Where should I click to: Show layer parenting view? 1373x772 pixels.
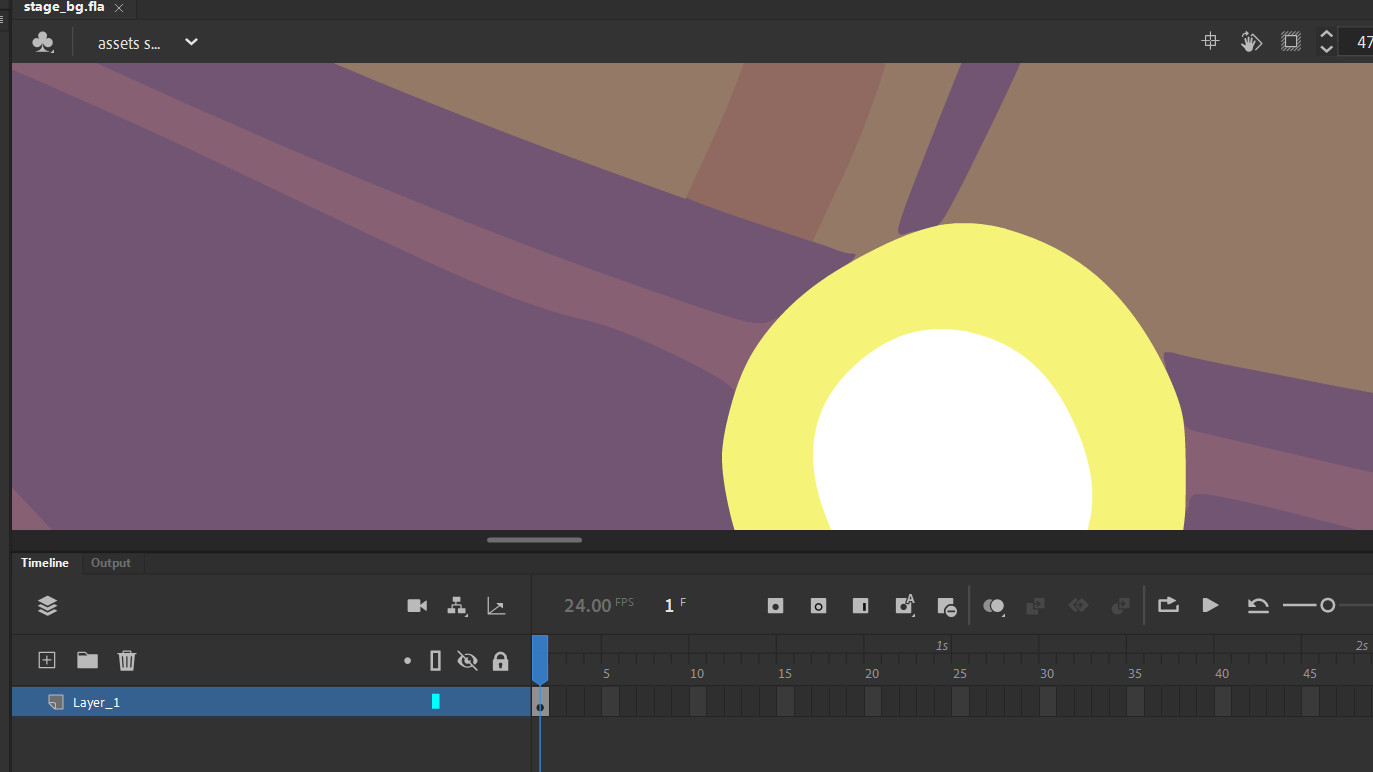pyautogui.click(x=457, y=605)
